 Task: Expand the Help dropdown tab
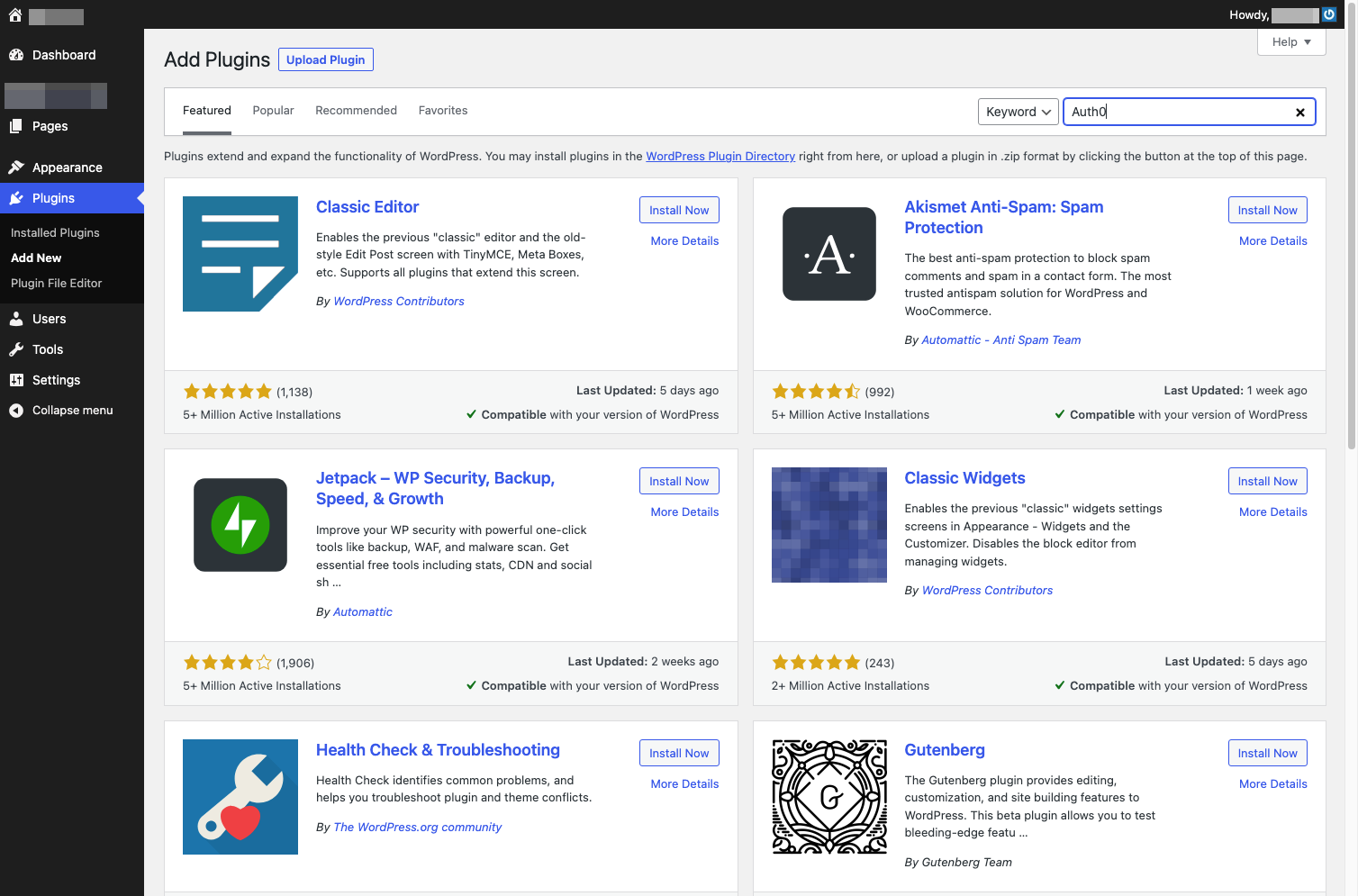1291,42
